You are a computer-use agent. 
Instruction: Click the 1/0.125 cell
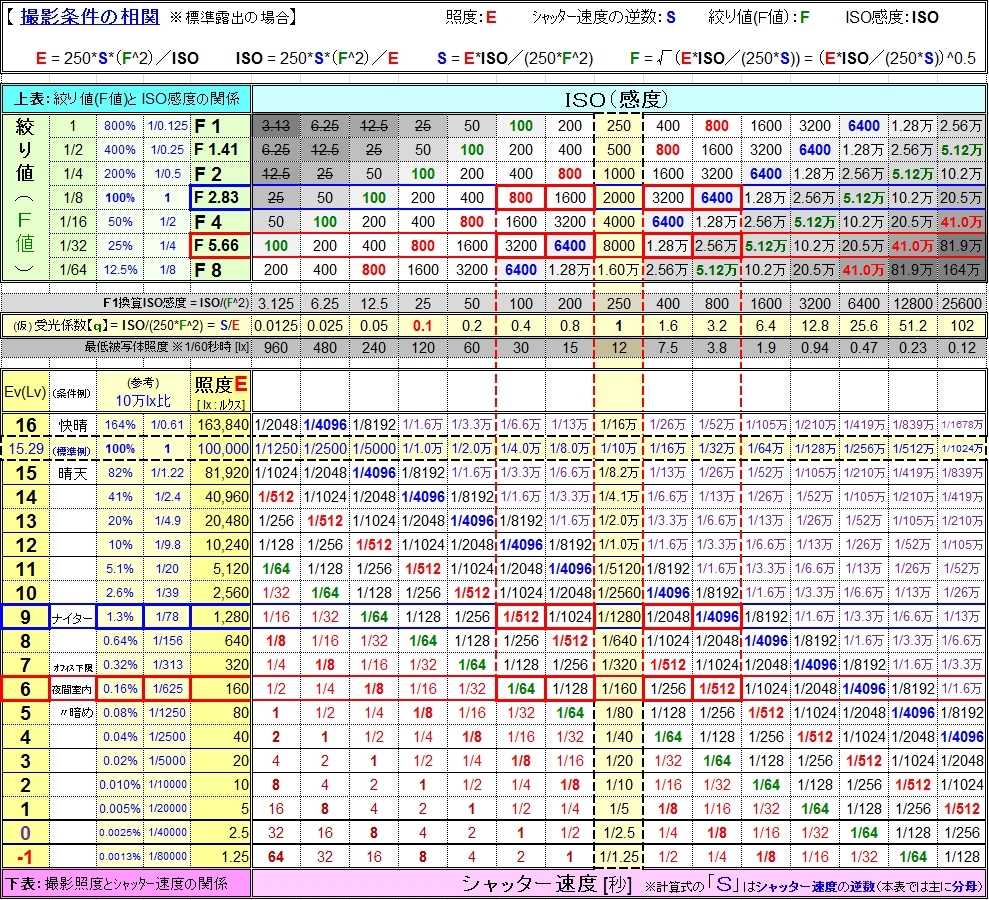pos(167,126)
